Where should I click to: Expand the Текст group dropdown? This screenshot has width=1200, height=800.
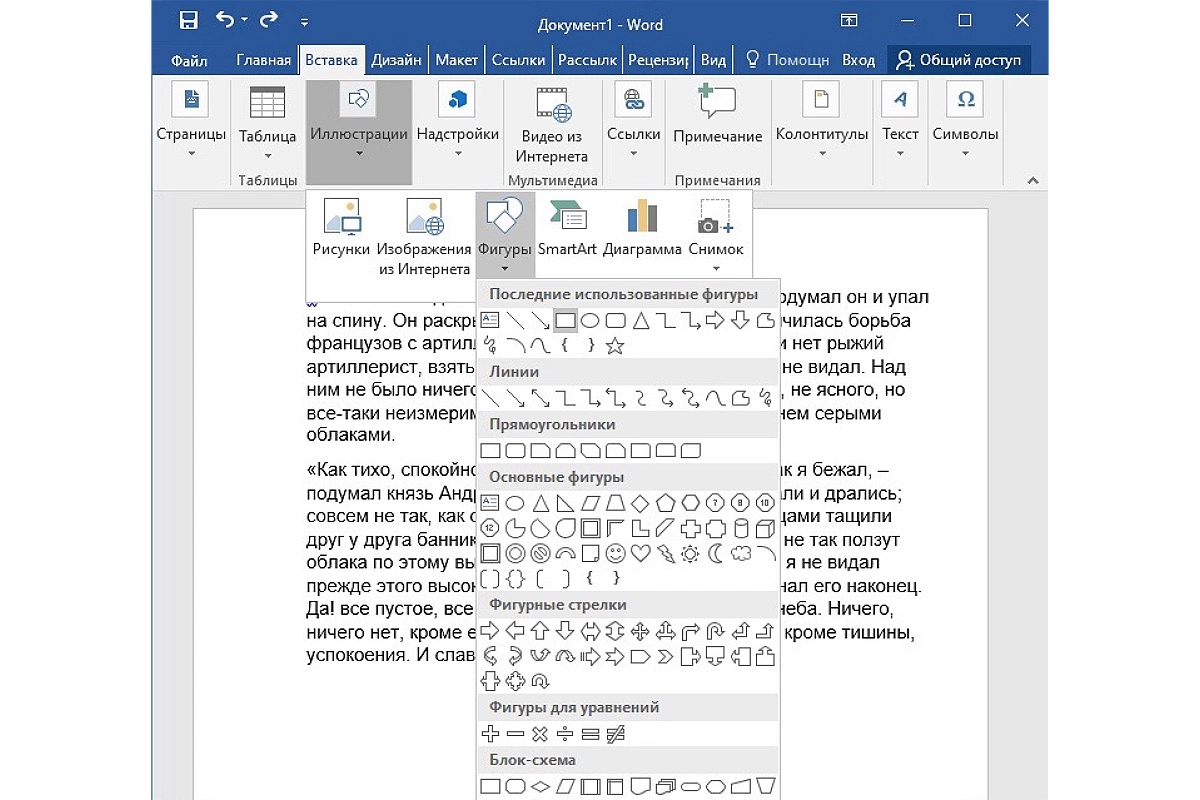click(x=900, y=121)
